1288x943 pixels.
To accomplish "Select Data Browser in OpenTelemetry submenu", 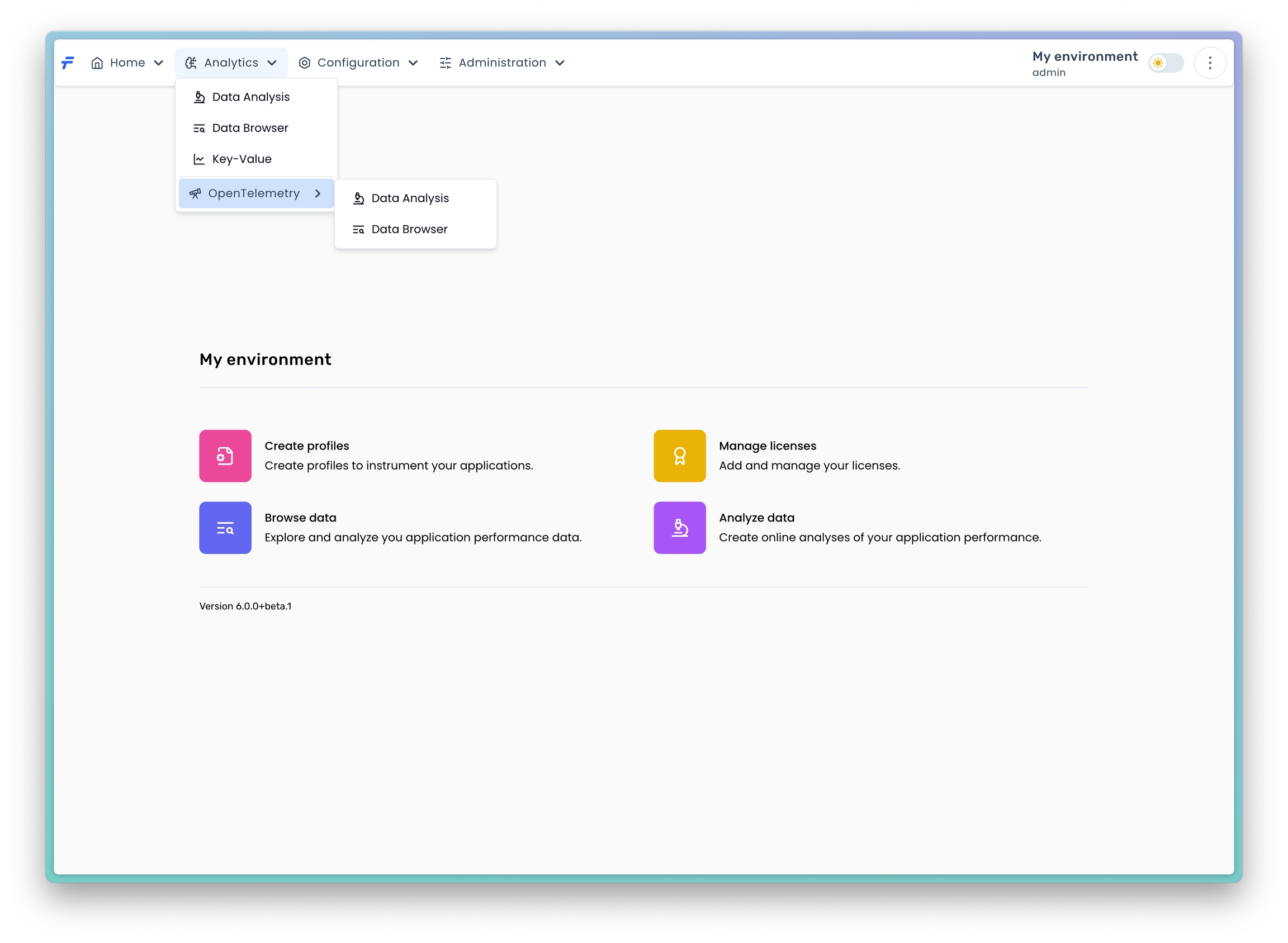I will [409, 229].
